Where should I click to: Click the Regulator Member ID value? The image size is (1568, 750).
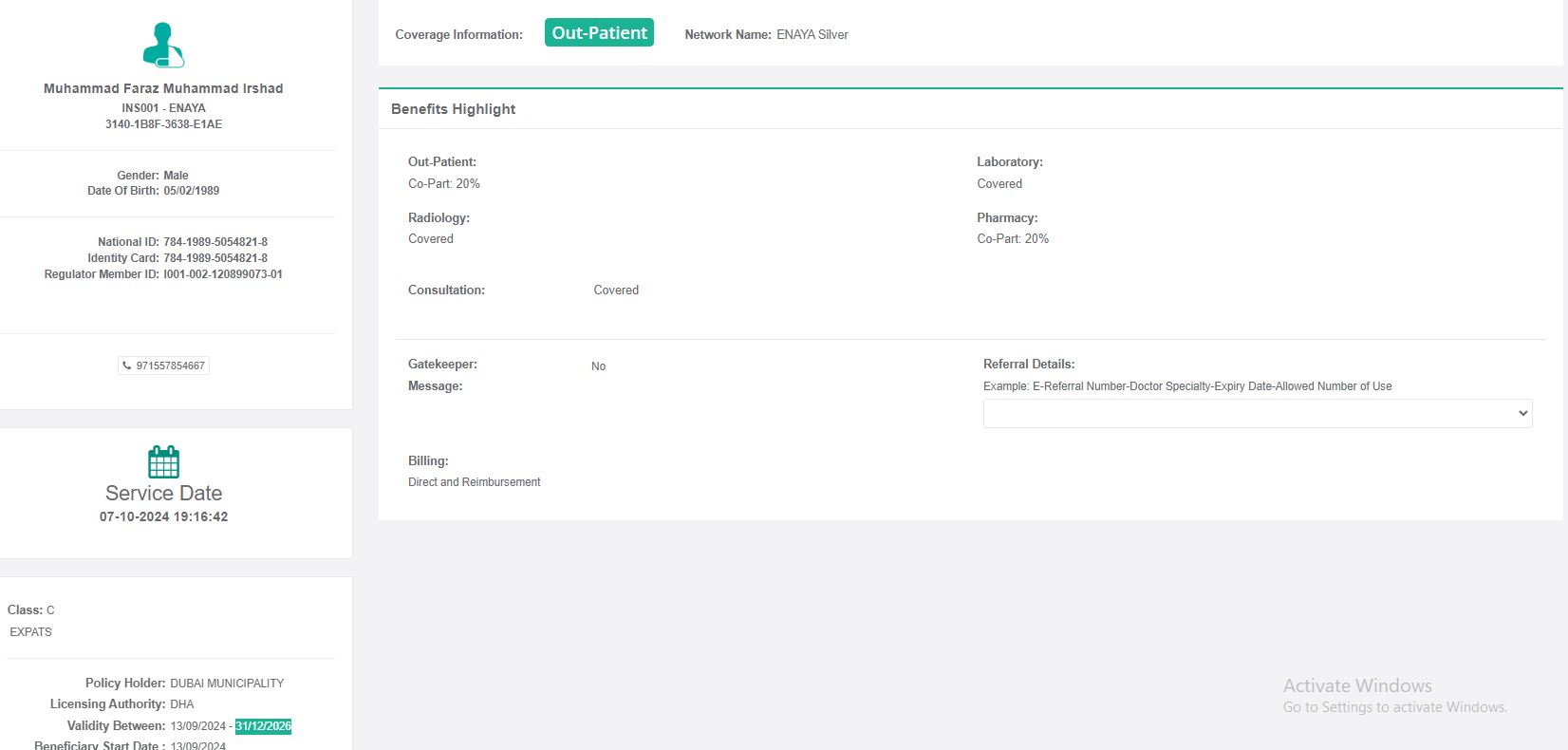pos(223,274)
